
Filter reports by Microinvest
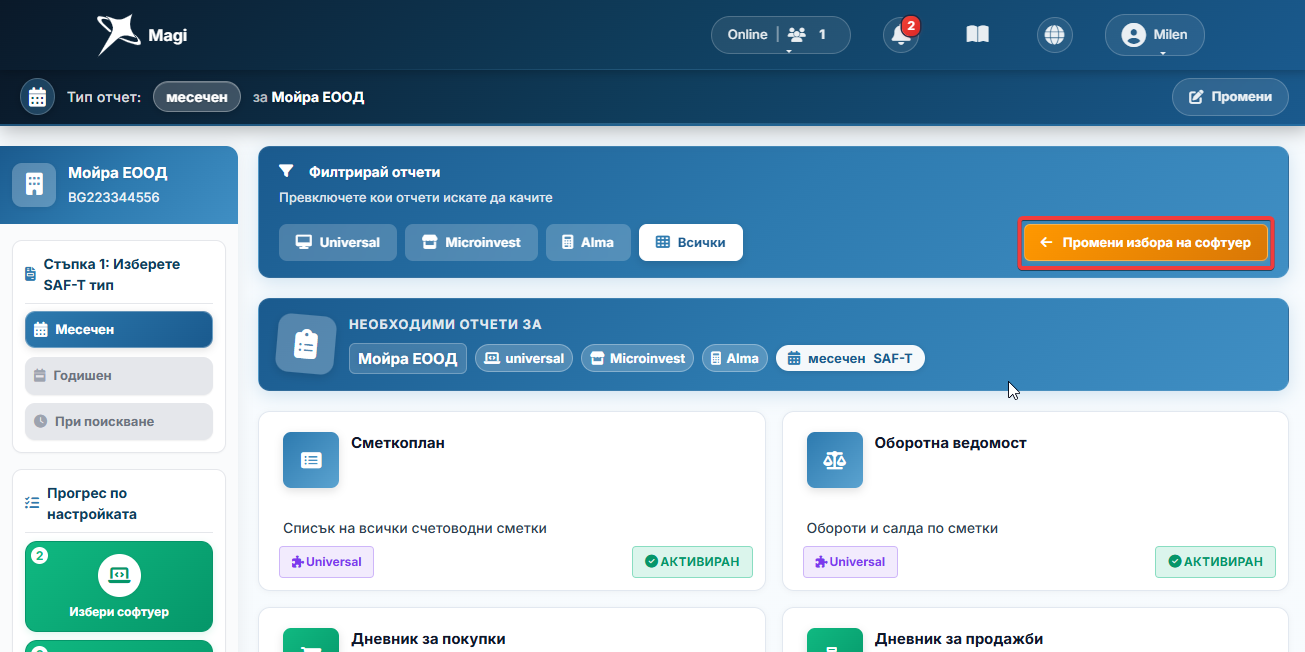(471, 242)
